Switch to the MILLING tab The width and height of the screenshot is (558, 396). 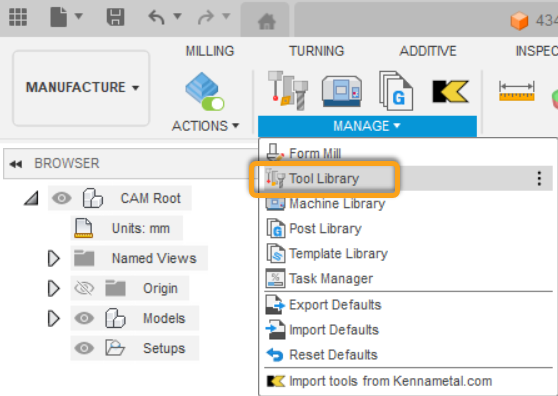pyautogui.click(x=210, y=51)
